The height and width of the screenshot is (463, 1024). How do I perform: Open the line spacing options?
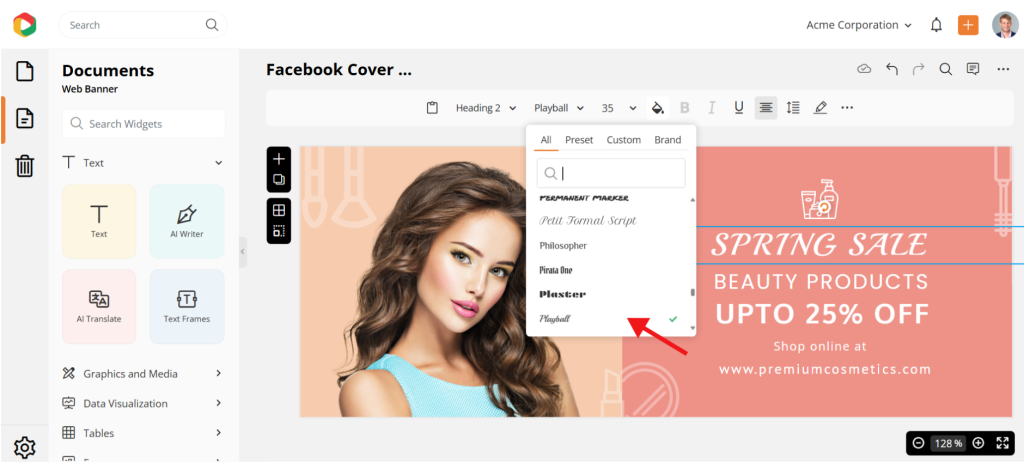click(x=793, y=108)
